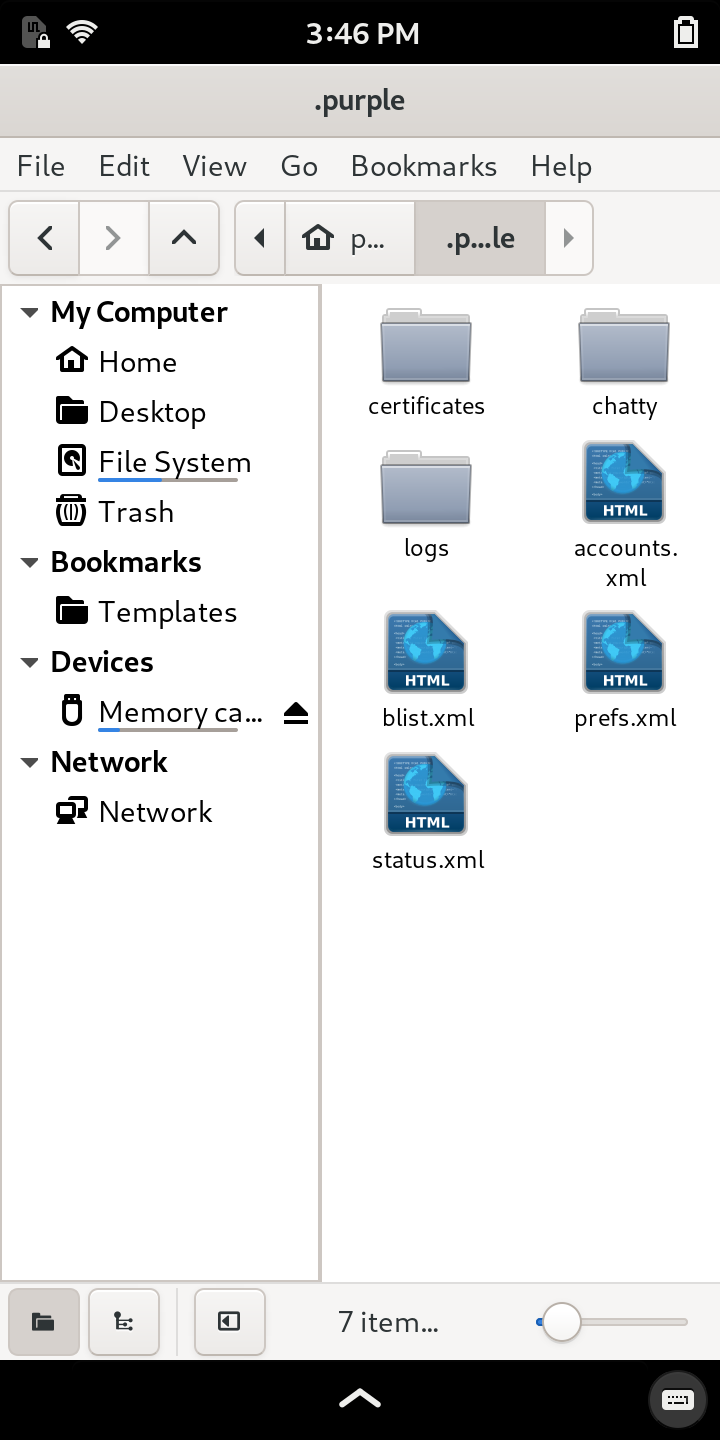Image resolution: width=720 pixels, height=1440 pixels.
Task: Open the View menu
Action: (214, 166)
